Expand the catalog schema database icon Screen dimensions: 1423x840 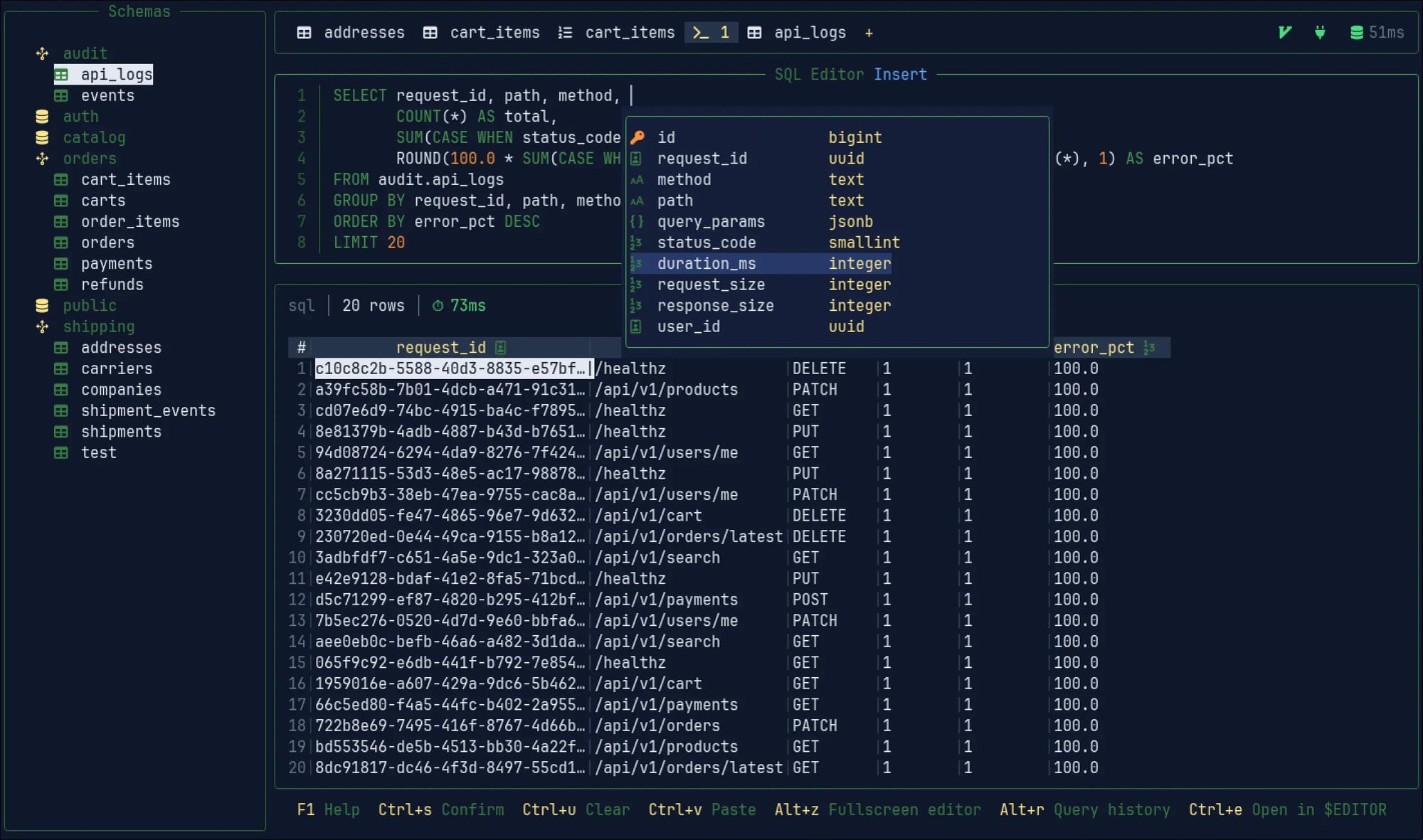click(43, 137)
